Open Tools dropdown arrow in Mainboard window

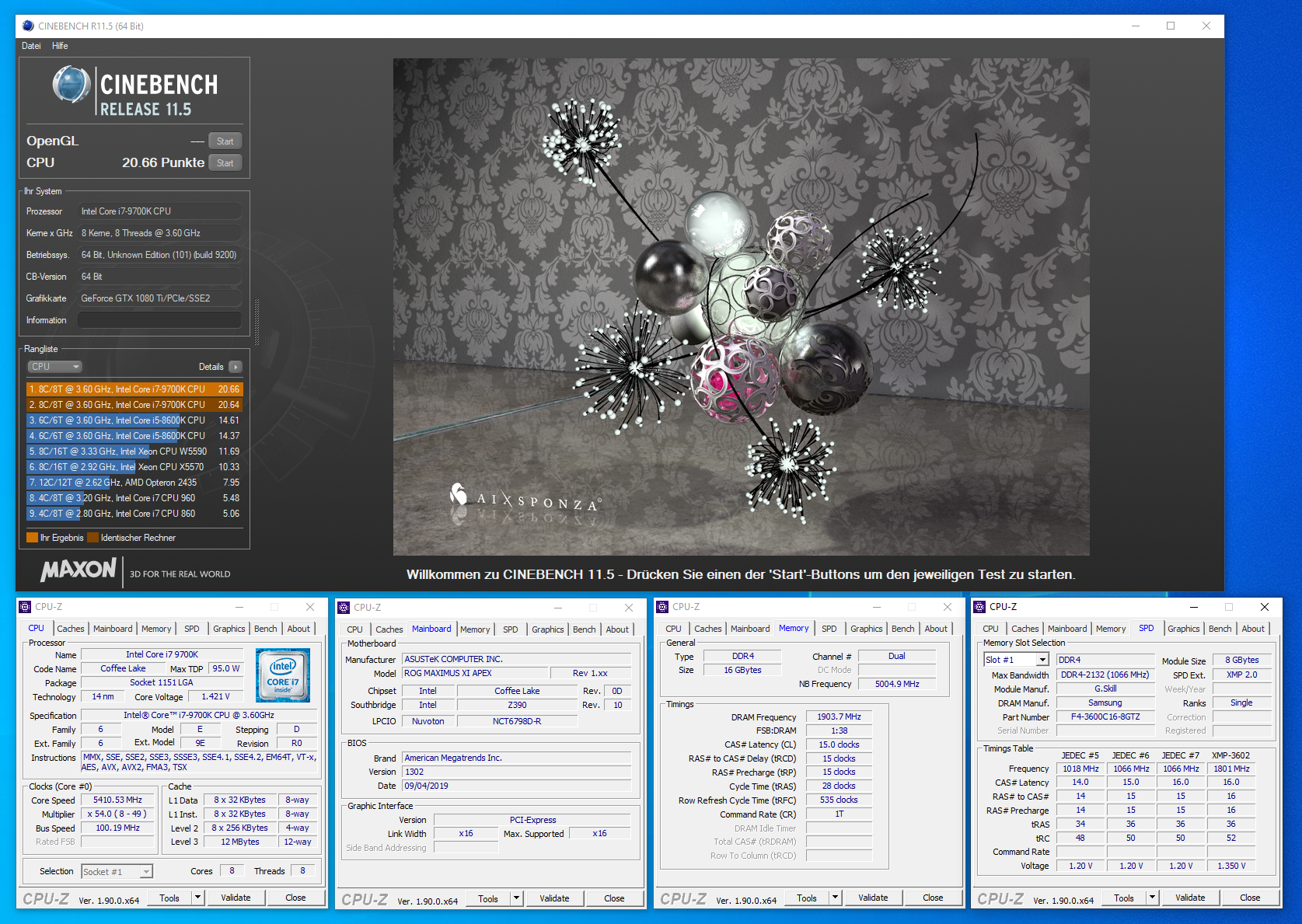tap(516, 898)
